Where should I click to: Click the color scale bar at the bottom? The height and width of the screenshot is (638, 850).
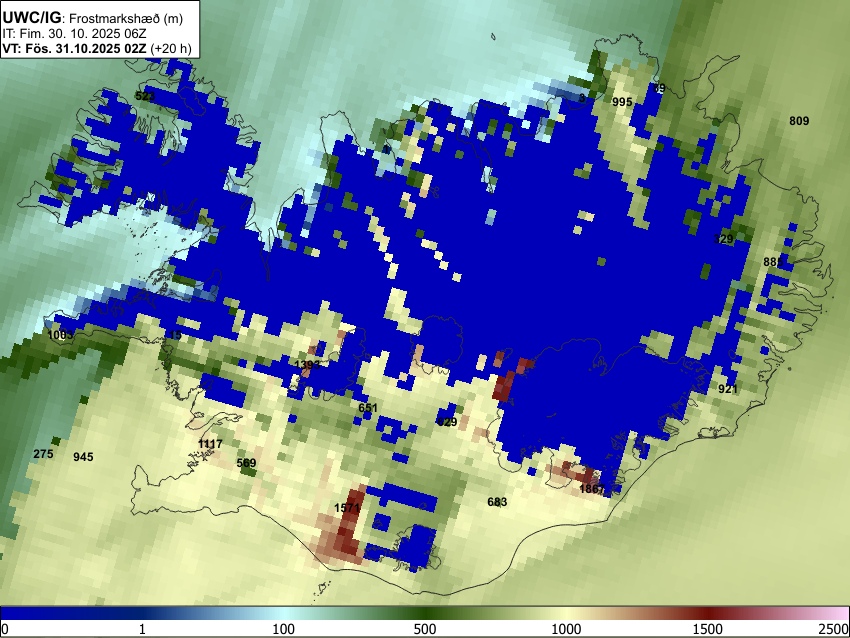tap(425, 613)
